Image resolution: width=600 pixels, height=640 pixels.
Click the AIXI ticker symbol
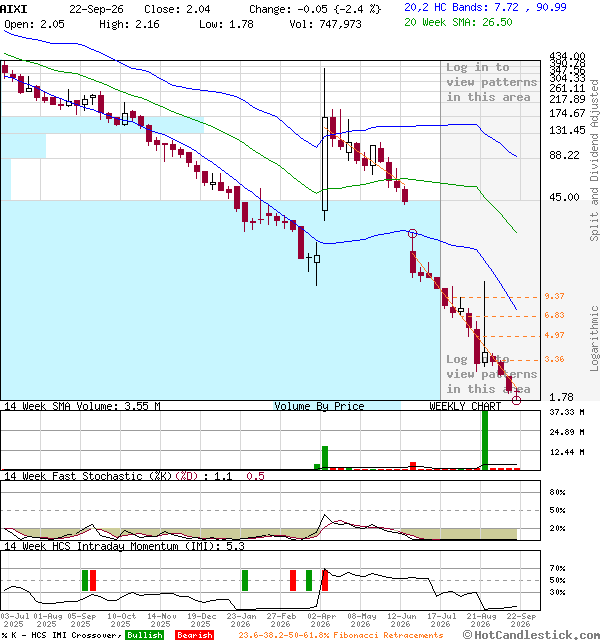pyautogui.click(x=14, y=9)
